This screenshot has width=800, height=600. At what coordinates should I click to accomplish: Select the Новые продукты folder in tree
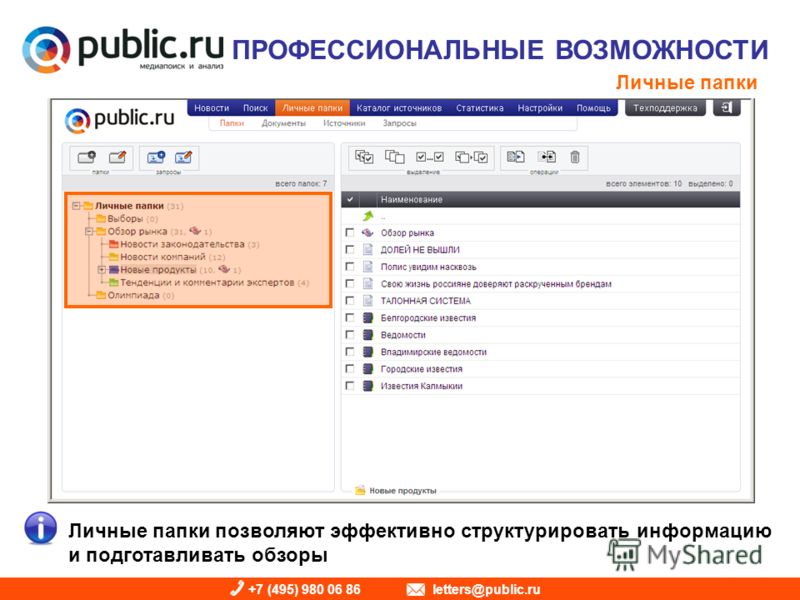(158, 269)
